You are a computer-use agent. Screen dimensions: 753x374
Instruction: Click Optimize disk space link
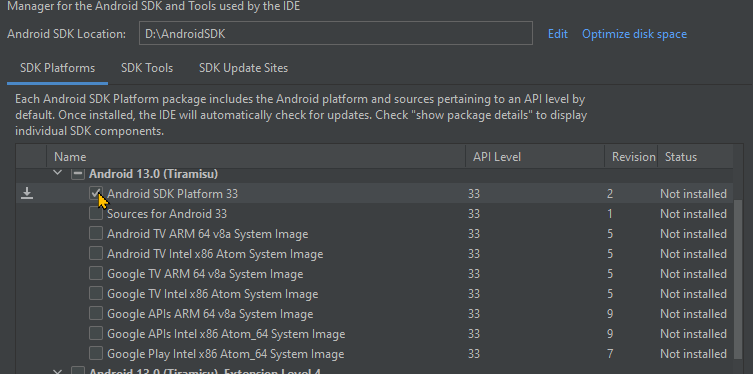pos(634,34)
